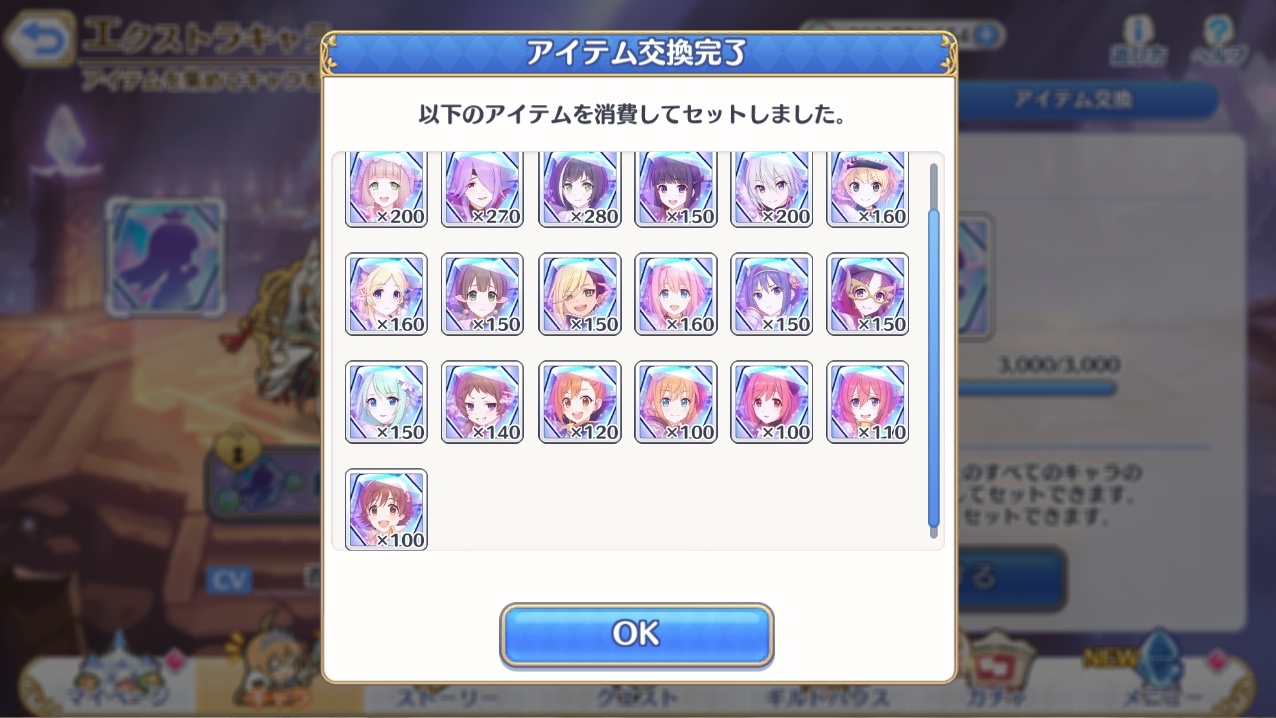Choose the hat-wearing piece labeled ×160 in the top row
The width and height of the screenshot is (1276, 718).
point(868,189)
